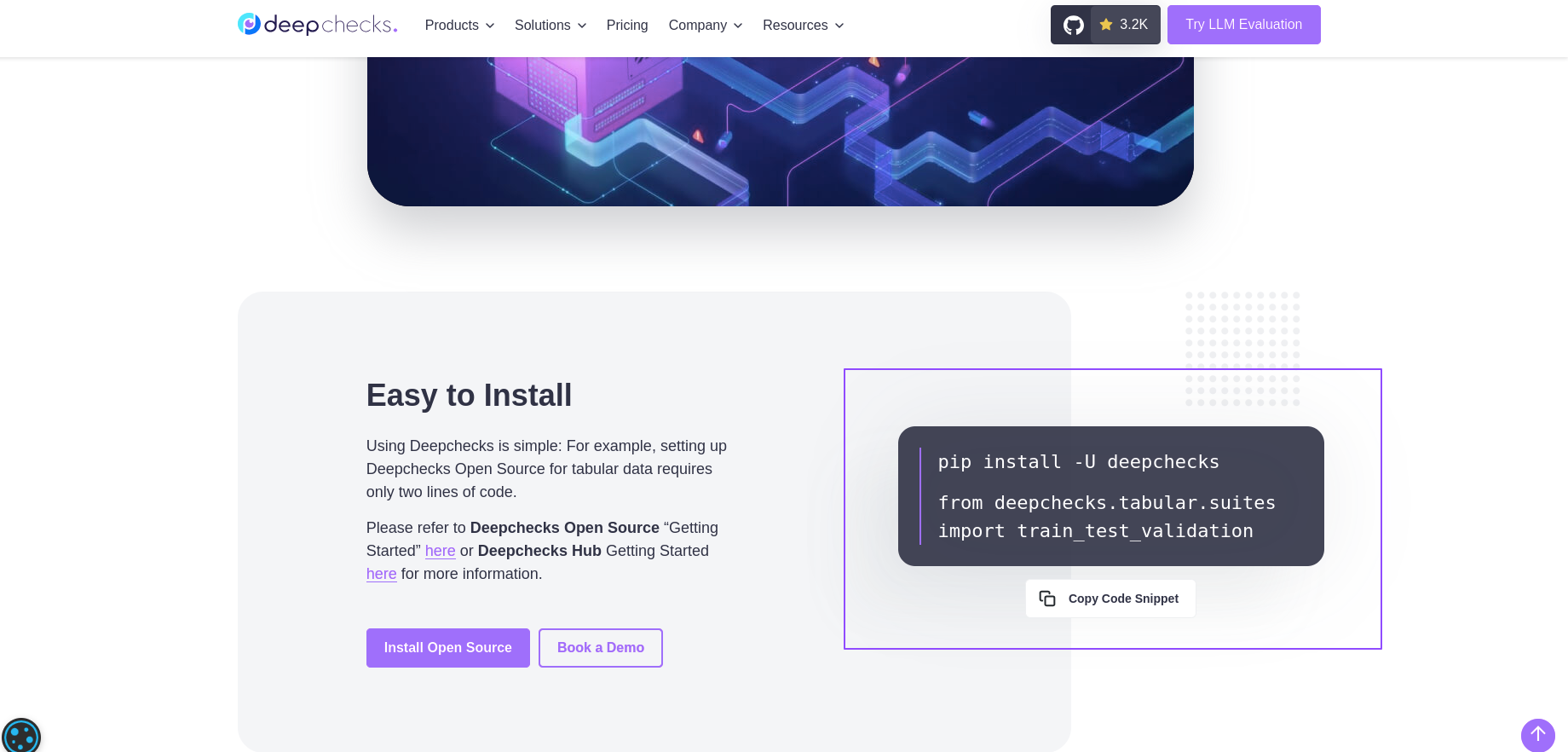The width and height of the screenshot is (1568, 752).
Task: Click the copy icon beside Copy Code Snippet
Action: coord(1047,599)
